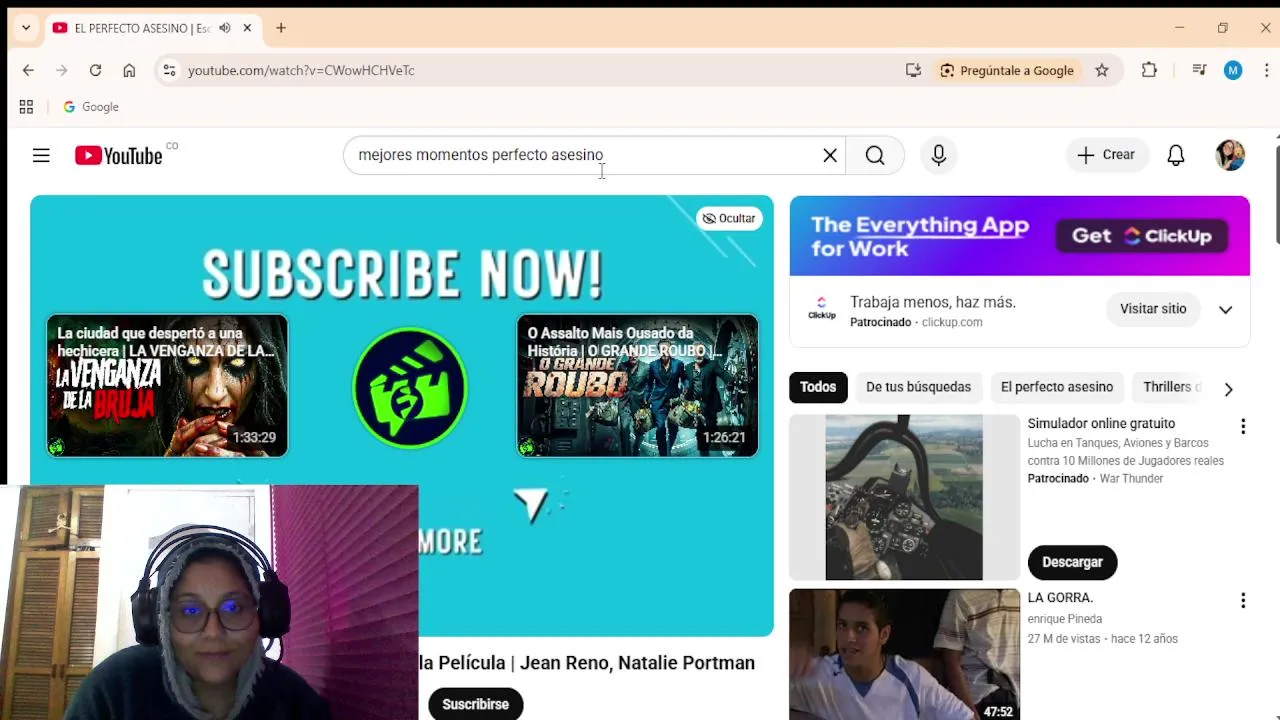Open the War Thunder ad thumbnail
Viewport: 1280px width, 720px height.
tap(904, 498)
